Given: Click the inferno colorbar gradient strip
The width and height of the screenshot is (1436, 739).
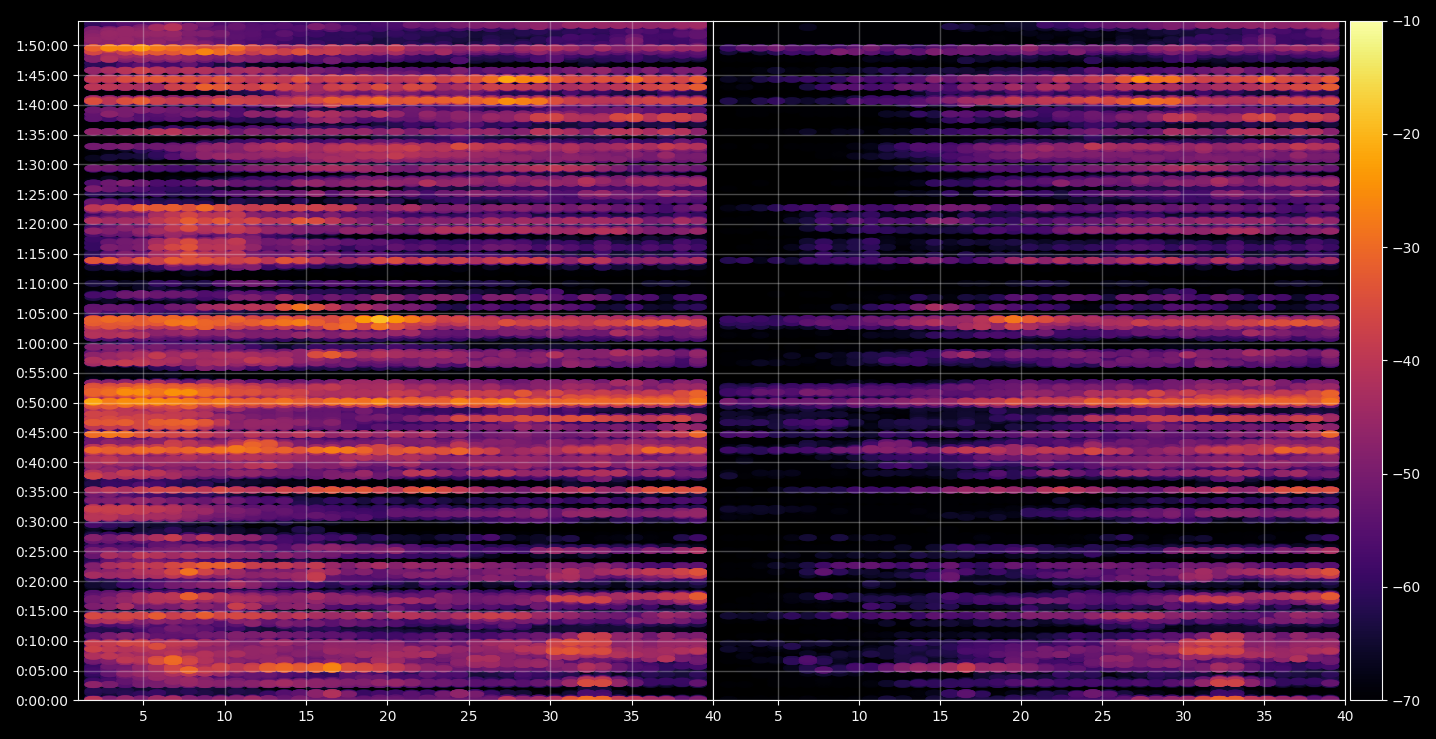Looking at the screenshot, I should [x=1366, y=361].
